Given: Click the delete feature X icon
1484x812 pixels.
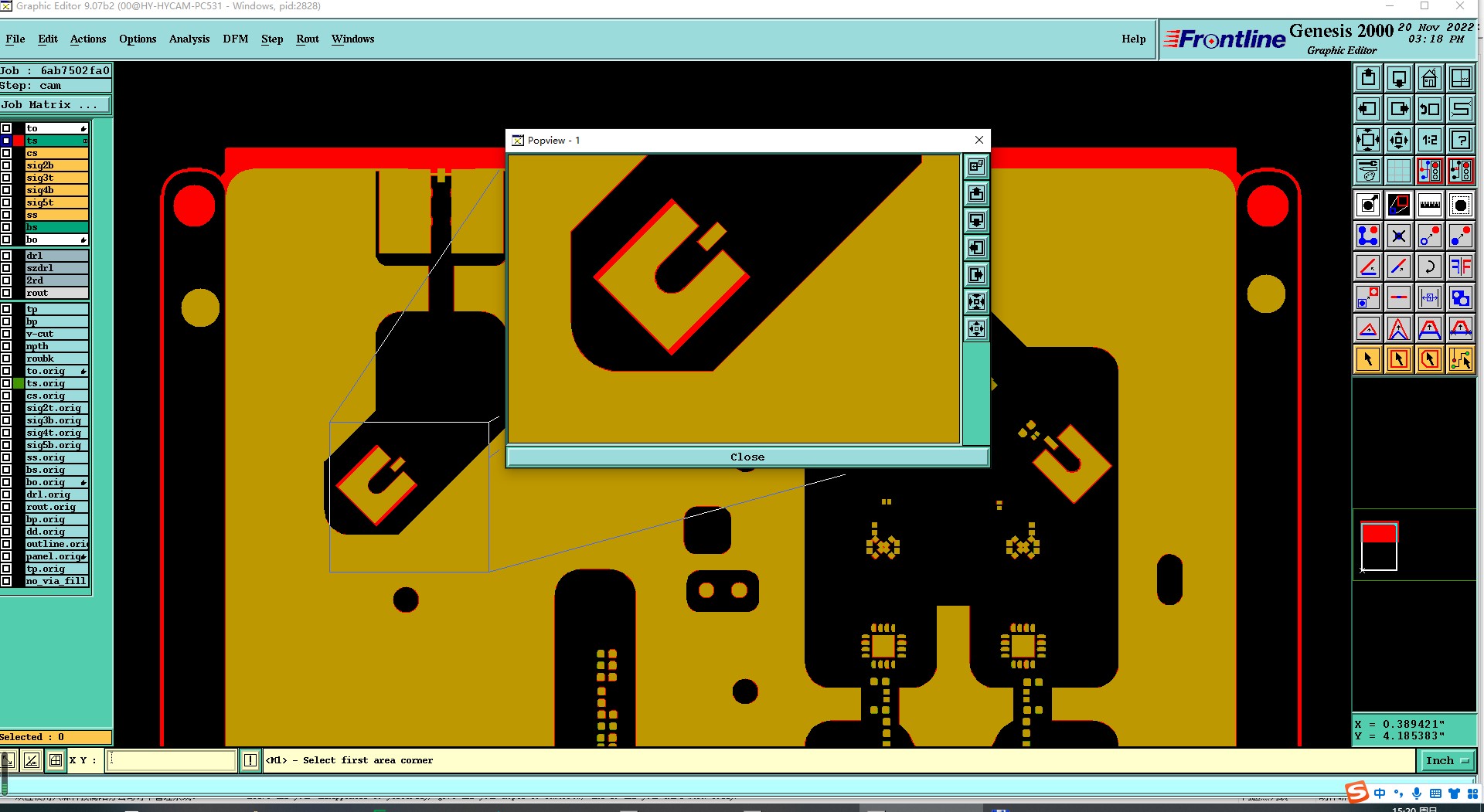Looking at the screenshot, I should pyautogui.click(x=1399, y=236).
